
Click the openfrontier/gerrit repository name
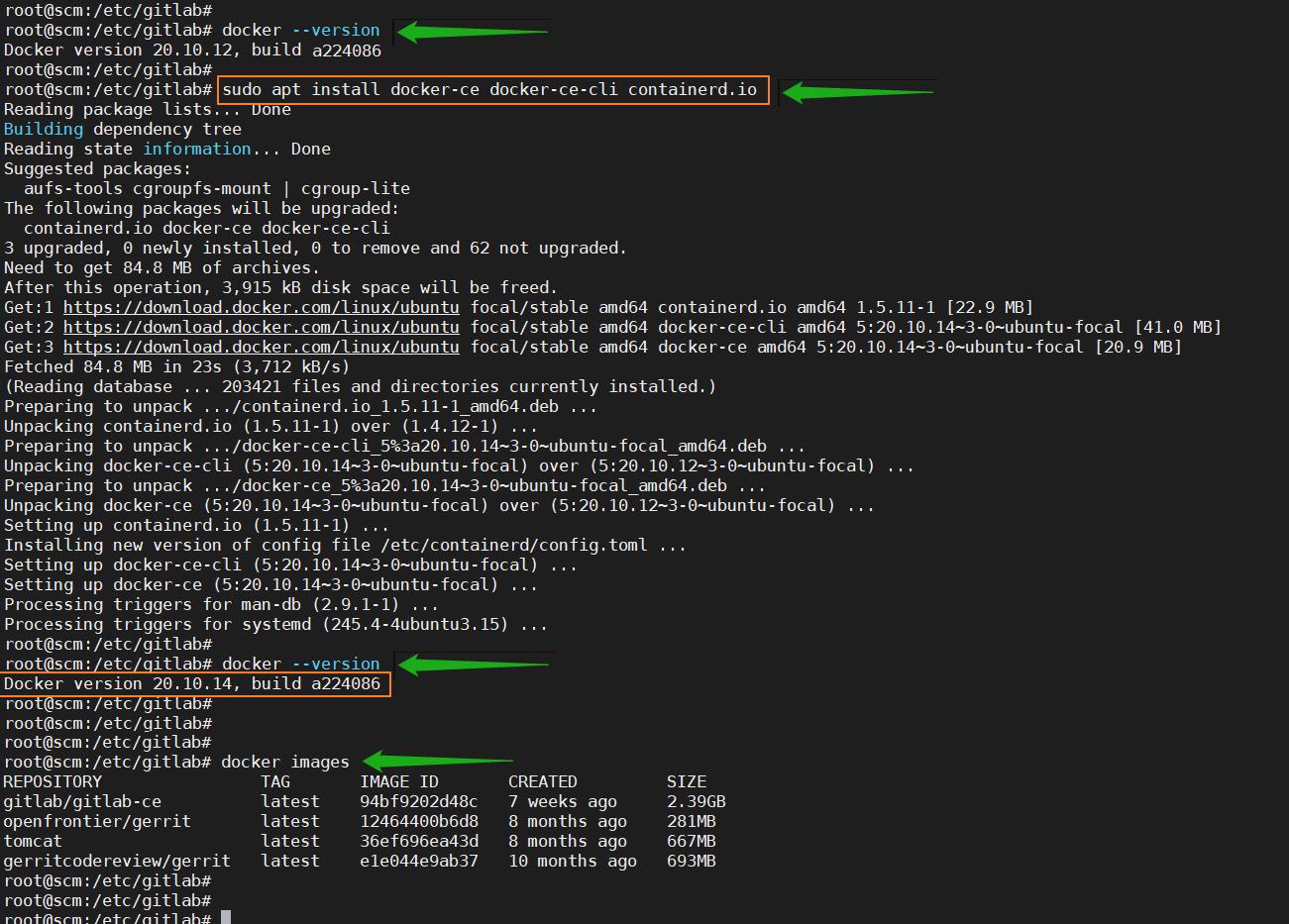click(97, 821)
